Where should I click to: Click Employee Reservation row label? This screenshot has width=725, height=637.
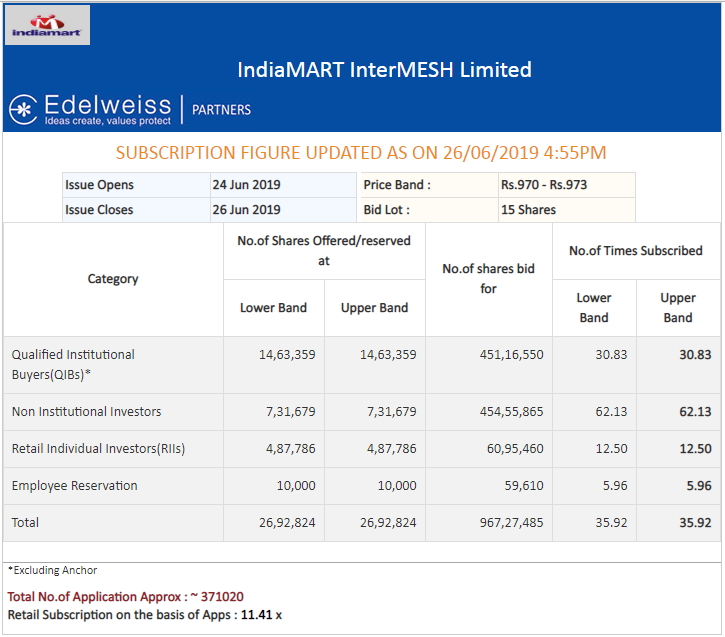pos(74,485)
